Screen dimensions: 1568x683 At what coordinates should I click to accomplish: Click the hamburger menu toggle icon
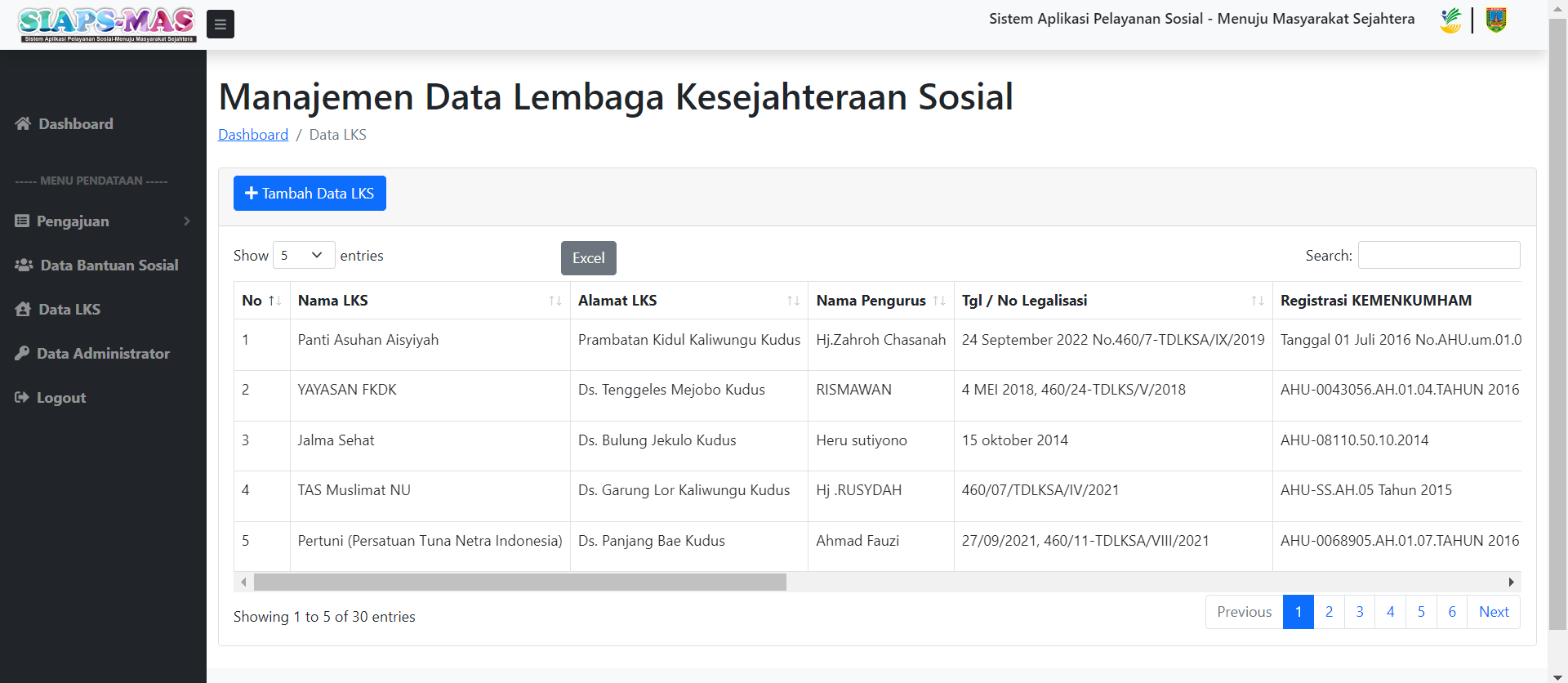coord(220,25)
